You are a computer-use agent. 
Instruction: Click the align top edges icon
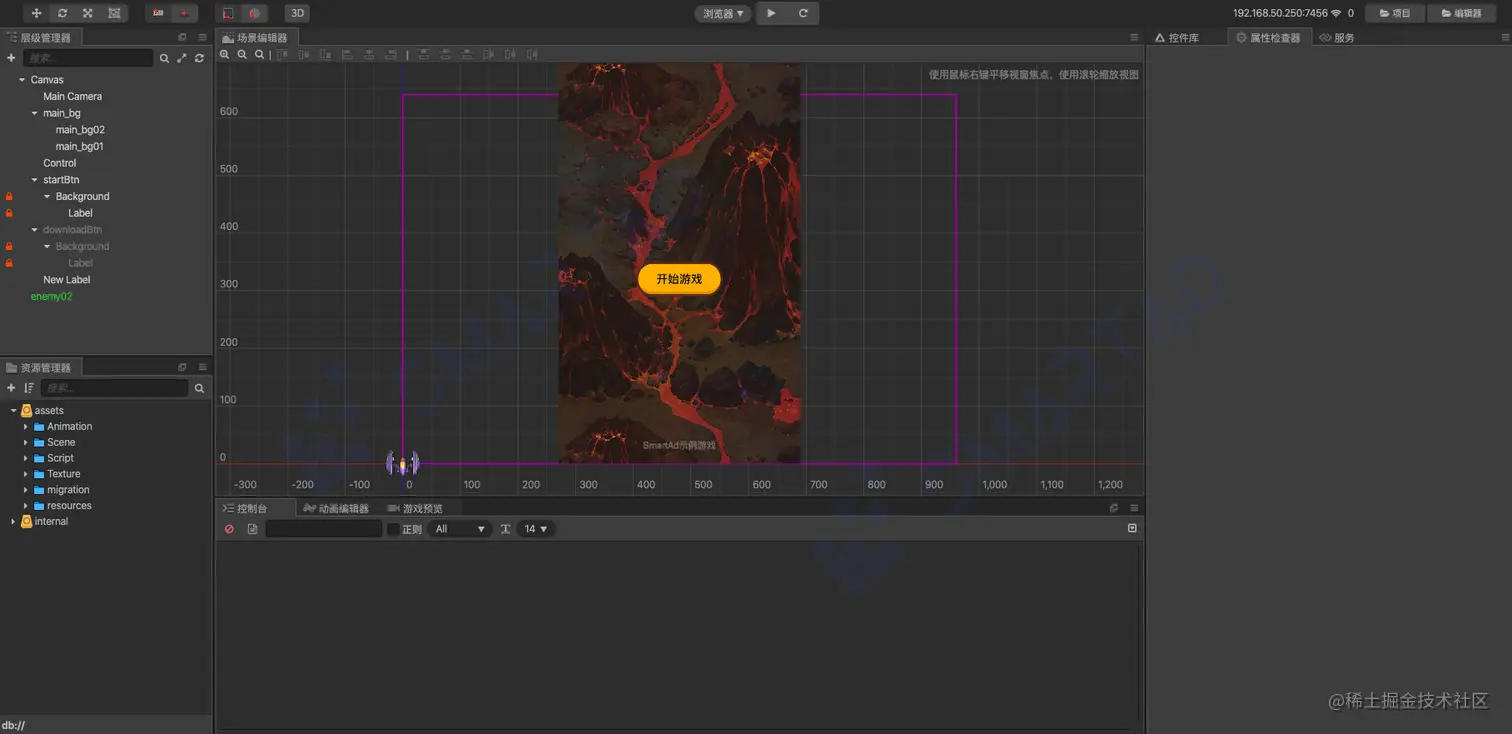(283, 55)
